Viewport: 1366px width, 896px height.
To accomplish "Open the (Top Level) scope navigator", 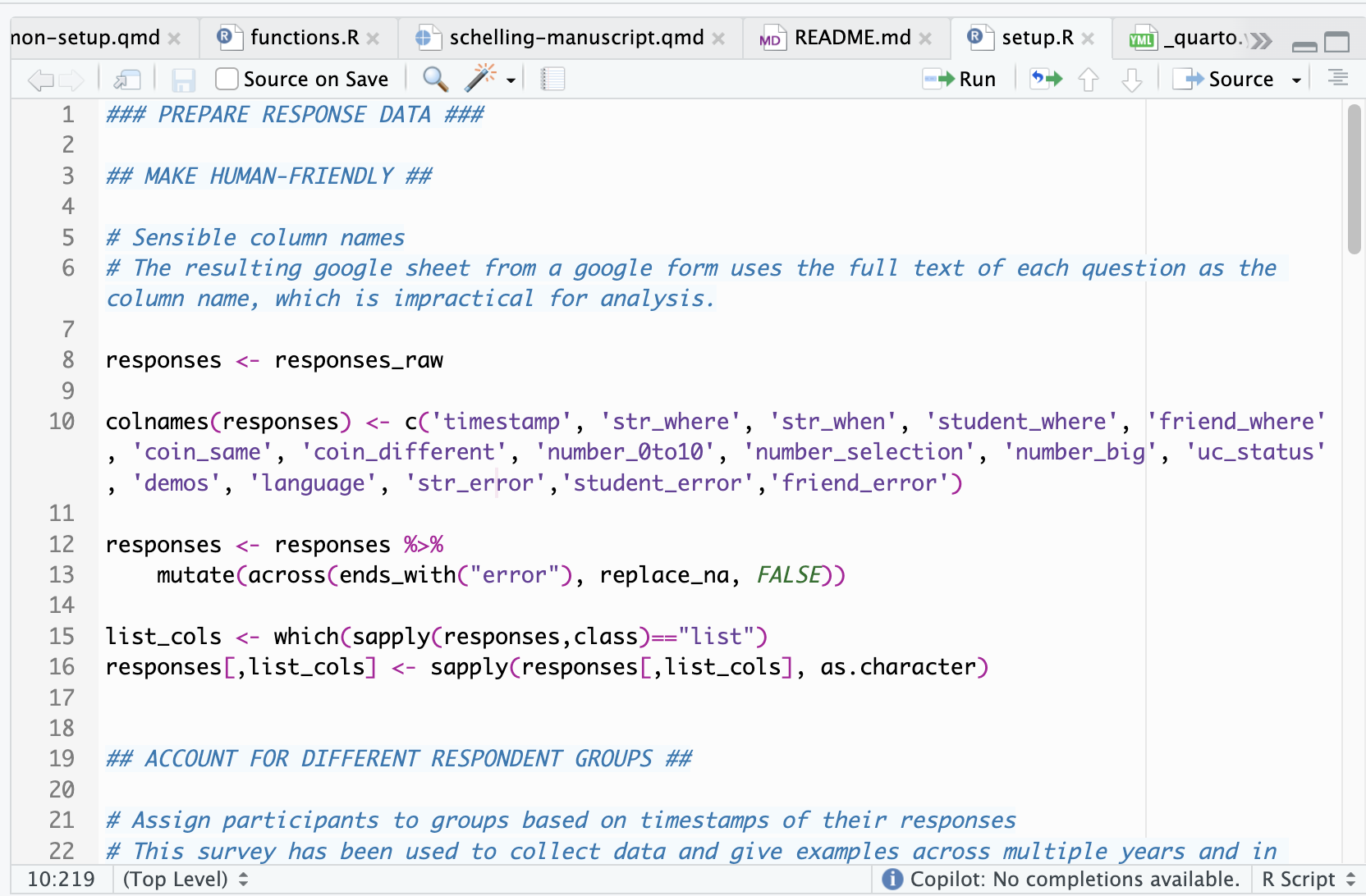I will coord(185,880).
